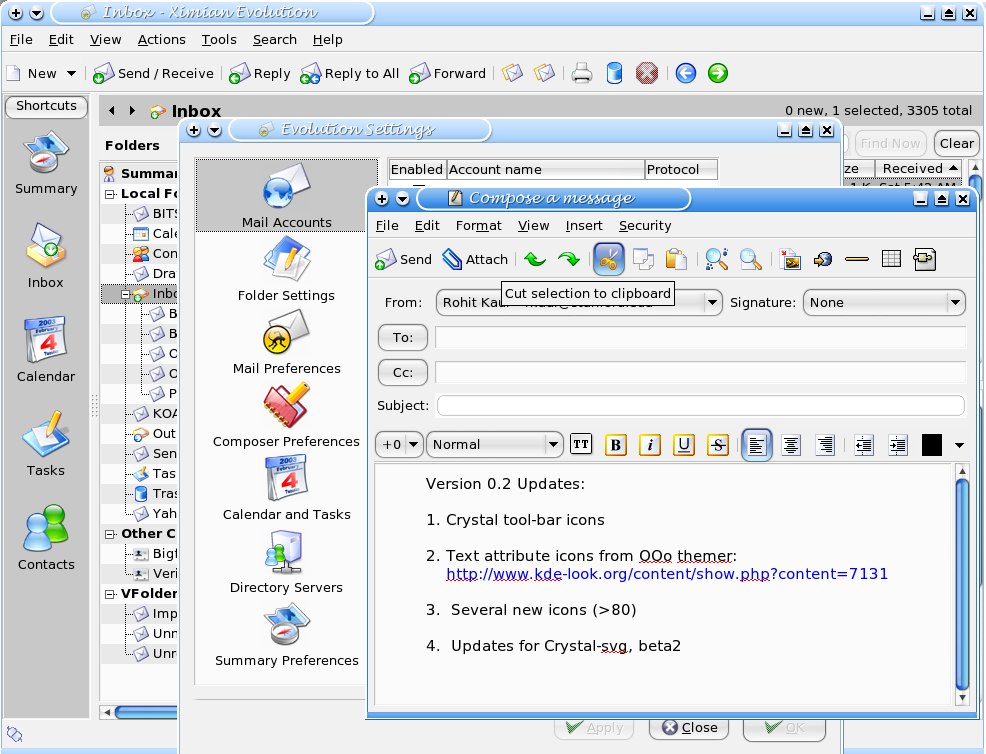Click the Send button in composer window
Viewport: 986px width, 754px height.
coord(403,259)
